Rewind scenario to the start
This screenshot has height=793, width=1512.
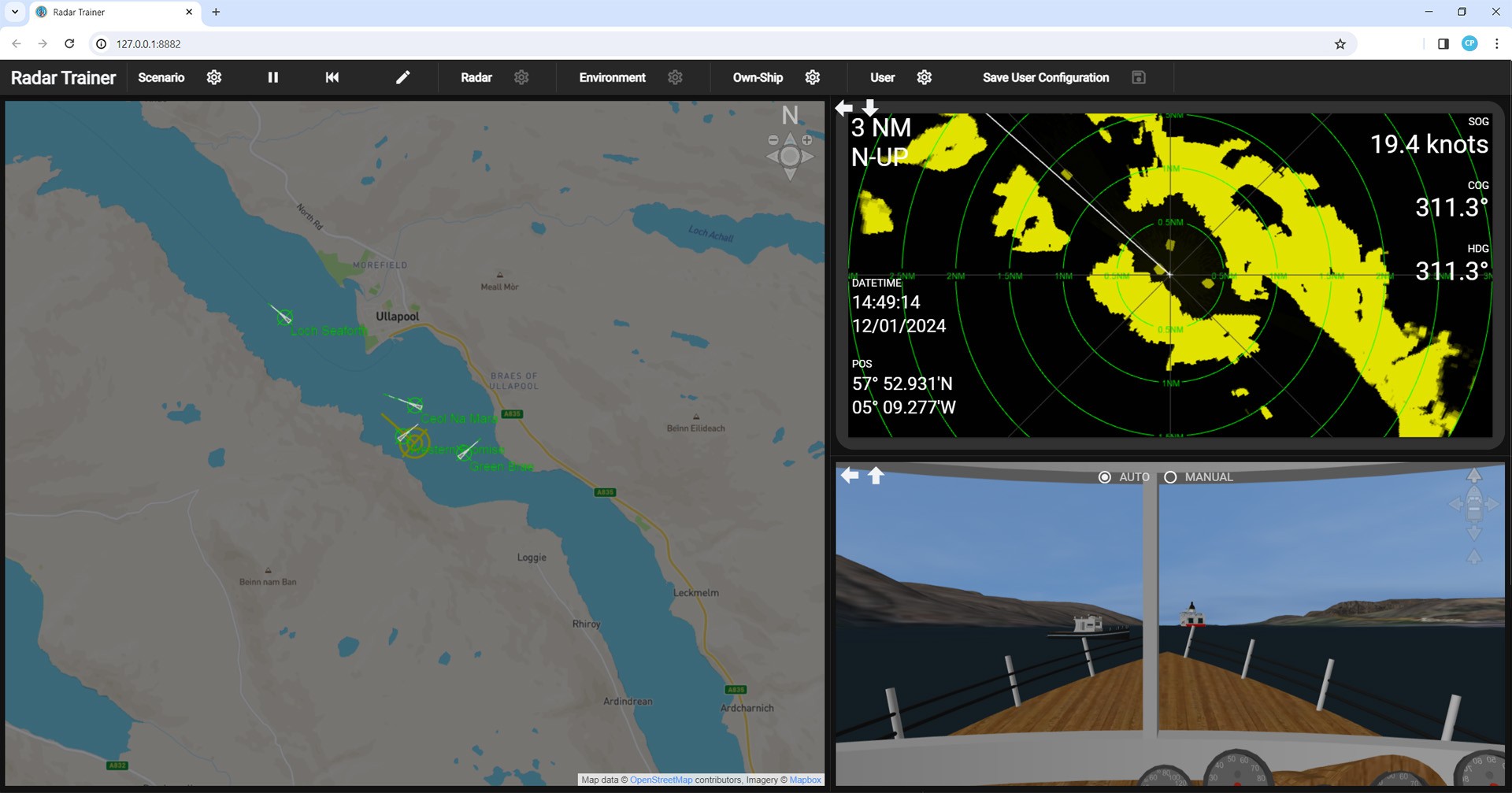(332, 77)
